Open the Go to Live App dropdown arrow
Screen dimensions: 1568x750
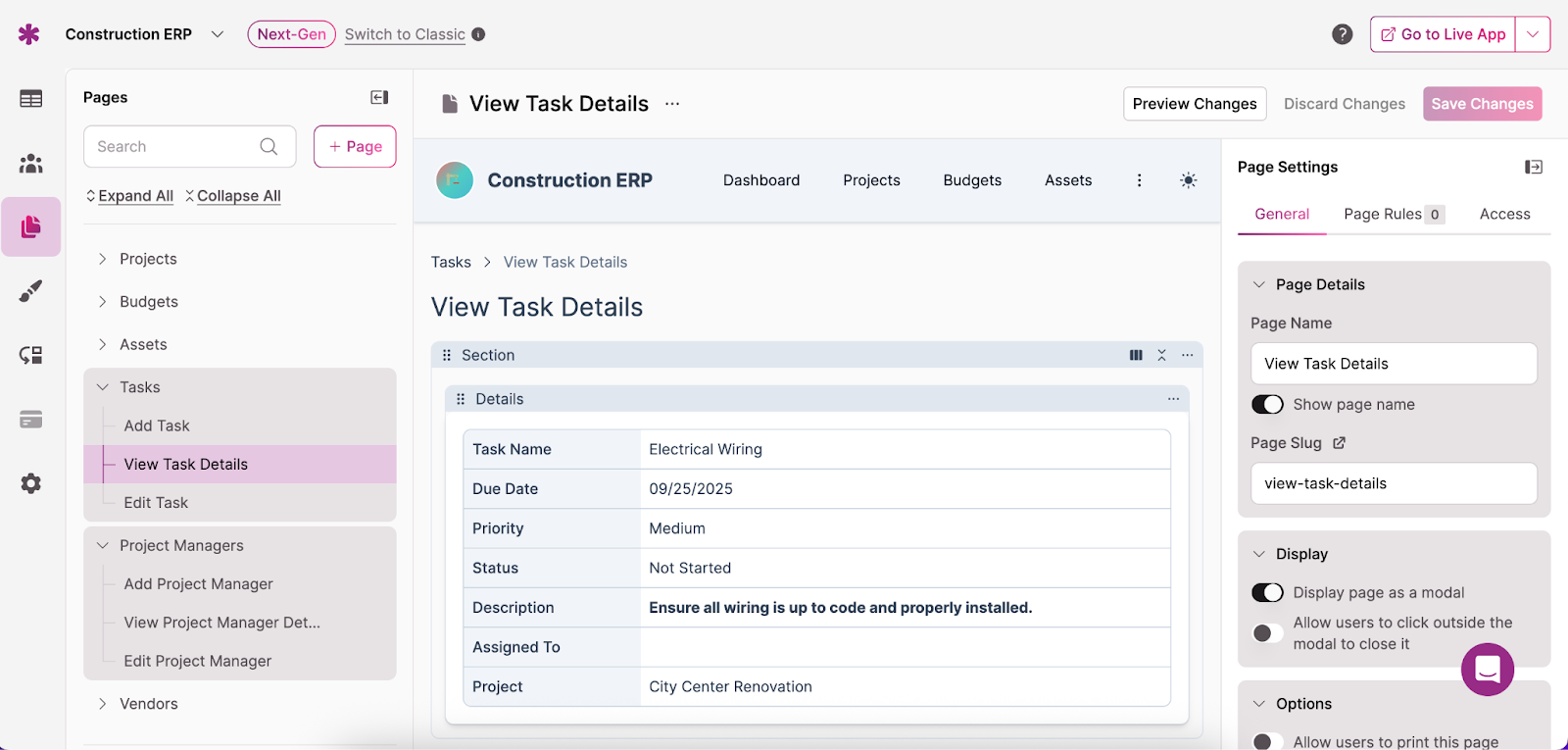(x=1533, y=34)
